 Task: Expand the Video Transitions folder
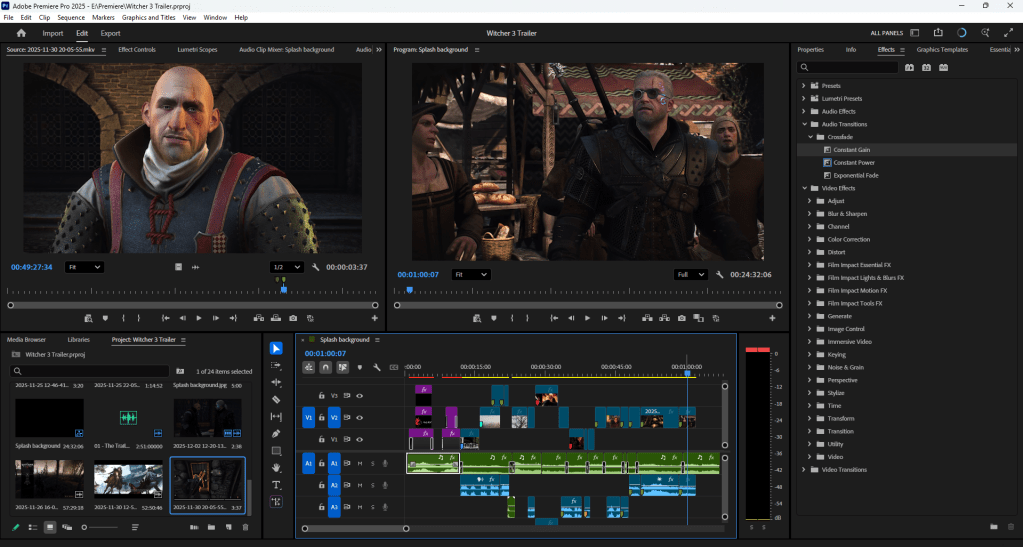pos(804,469)
